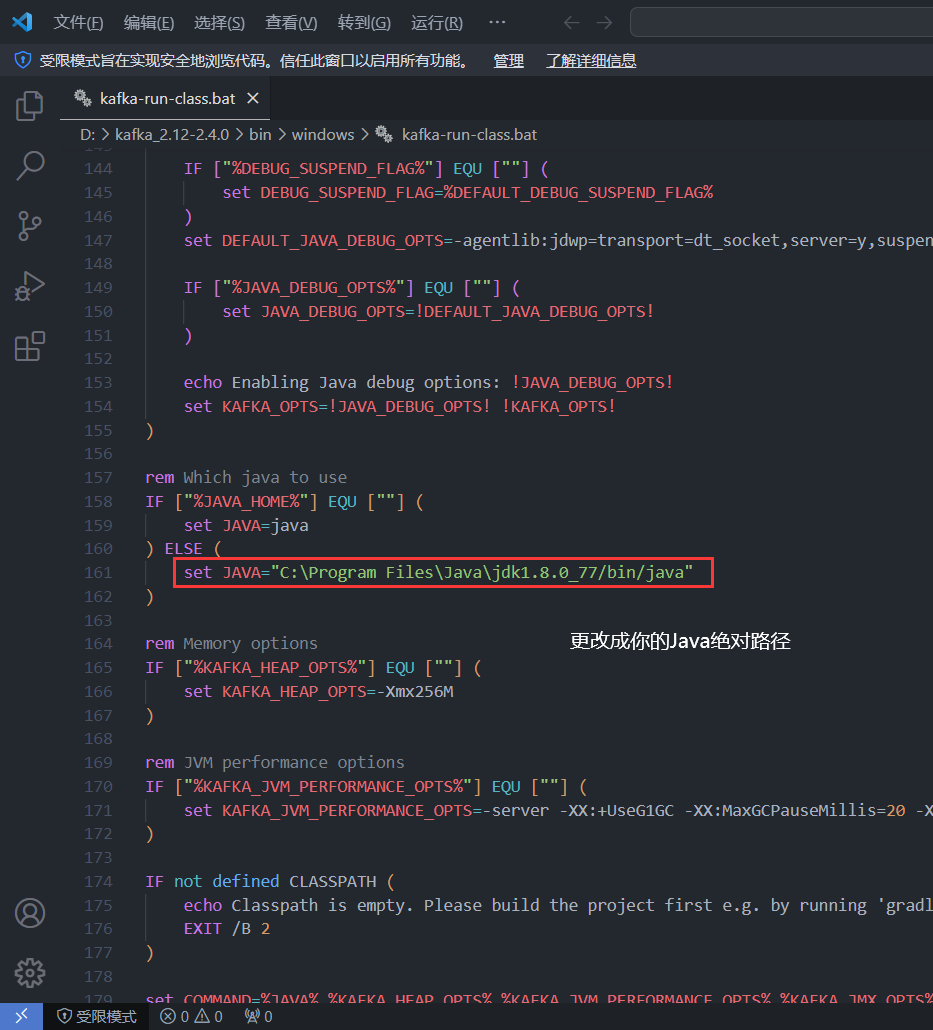The width and height of the screenshot is (933, 1030).
Task: Open the 运行(R) menu
Action: tap(437, 23)
